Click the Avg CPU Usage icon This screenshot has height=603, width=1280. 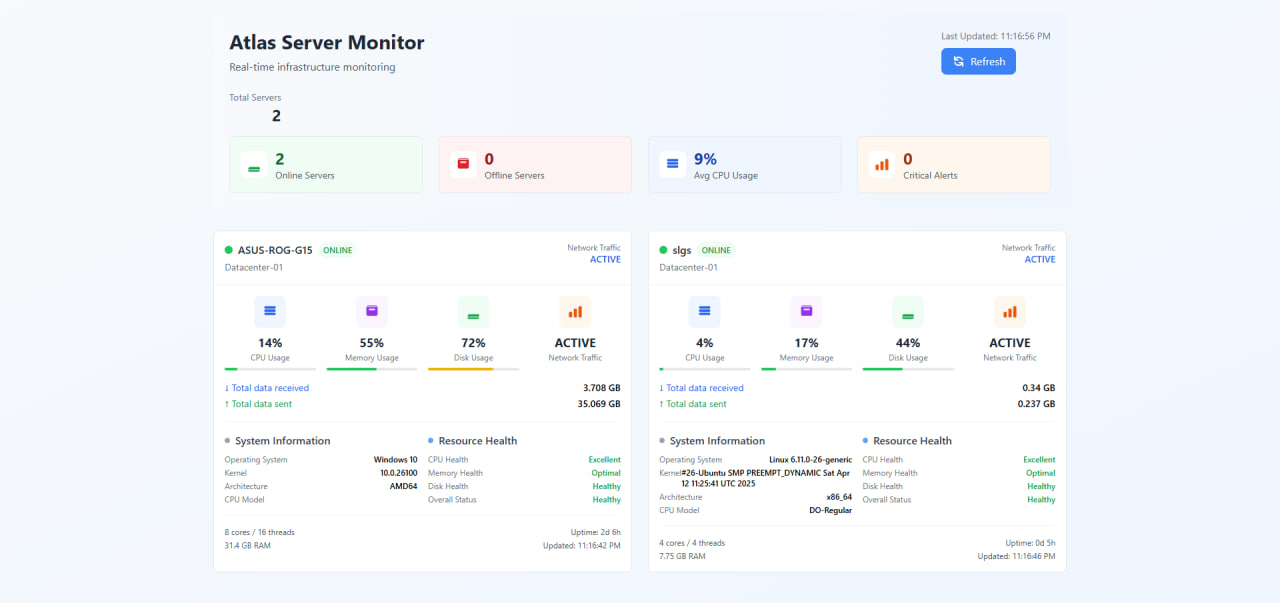(x=672, y=163)
